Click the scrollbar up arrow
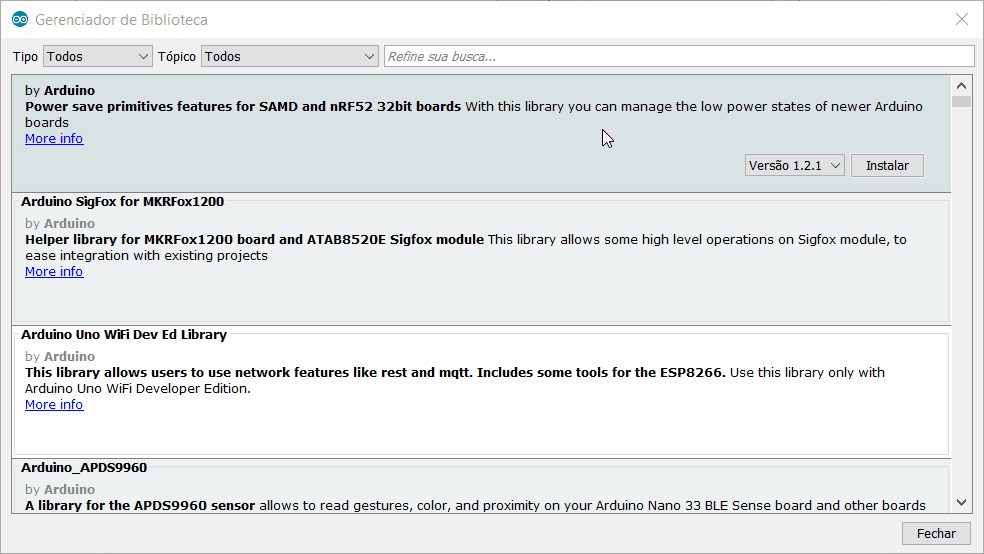 (x=961, y=86)
